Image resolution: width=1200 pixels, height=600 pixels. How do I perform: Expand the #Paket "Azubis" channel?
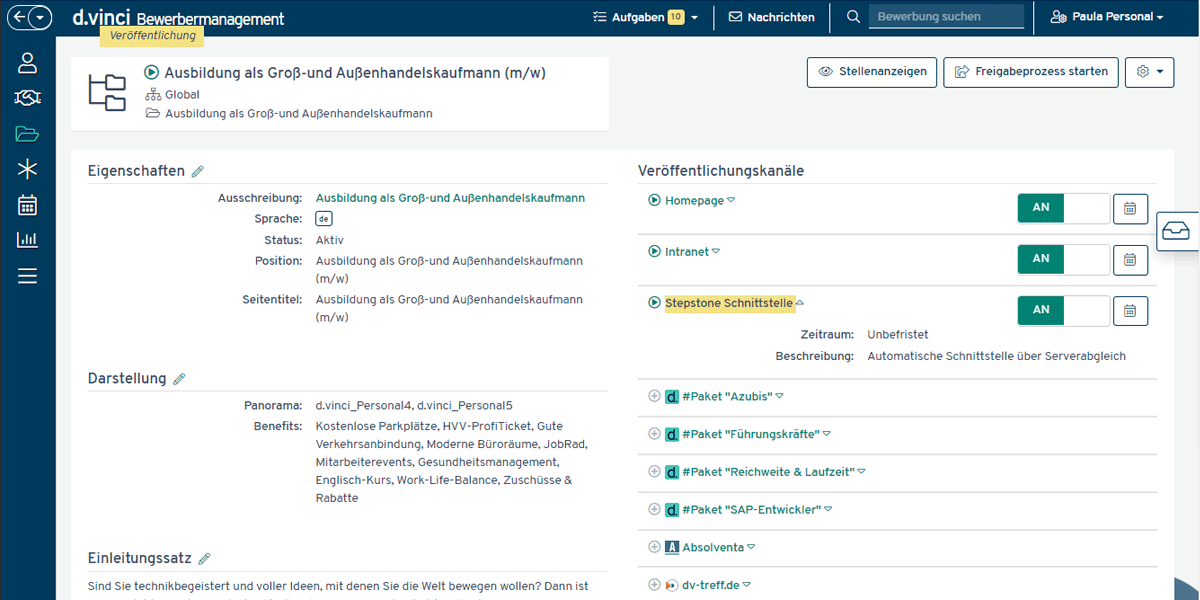(654, 396)
